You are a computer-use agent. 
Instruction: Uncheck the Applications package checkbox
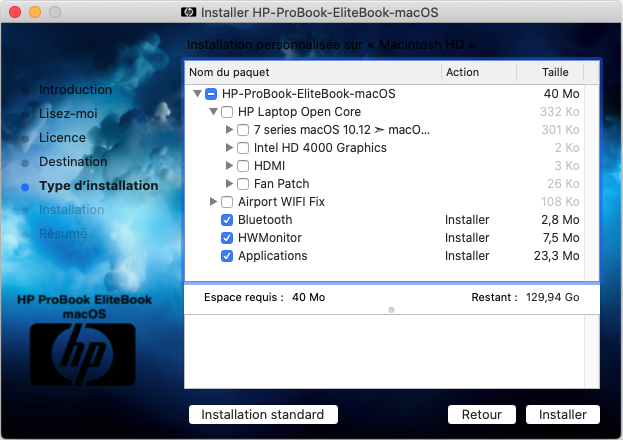[227, 256]
